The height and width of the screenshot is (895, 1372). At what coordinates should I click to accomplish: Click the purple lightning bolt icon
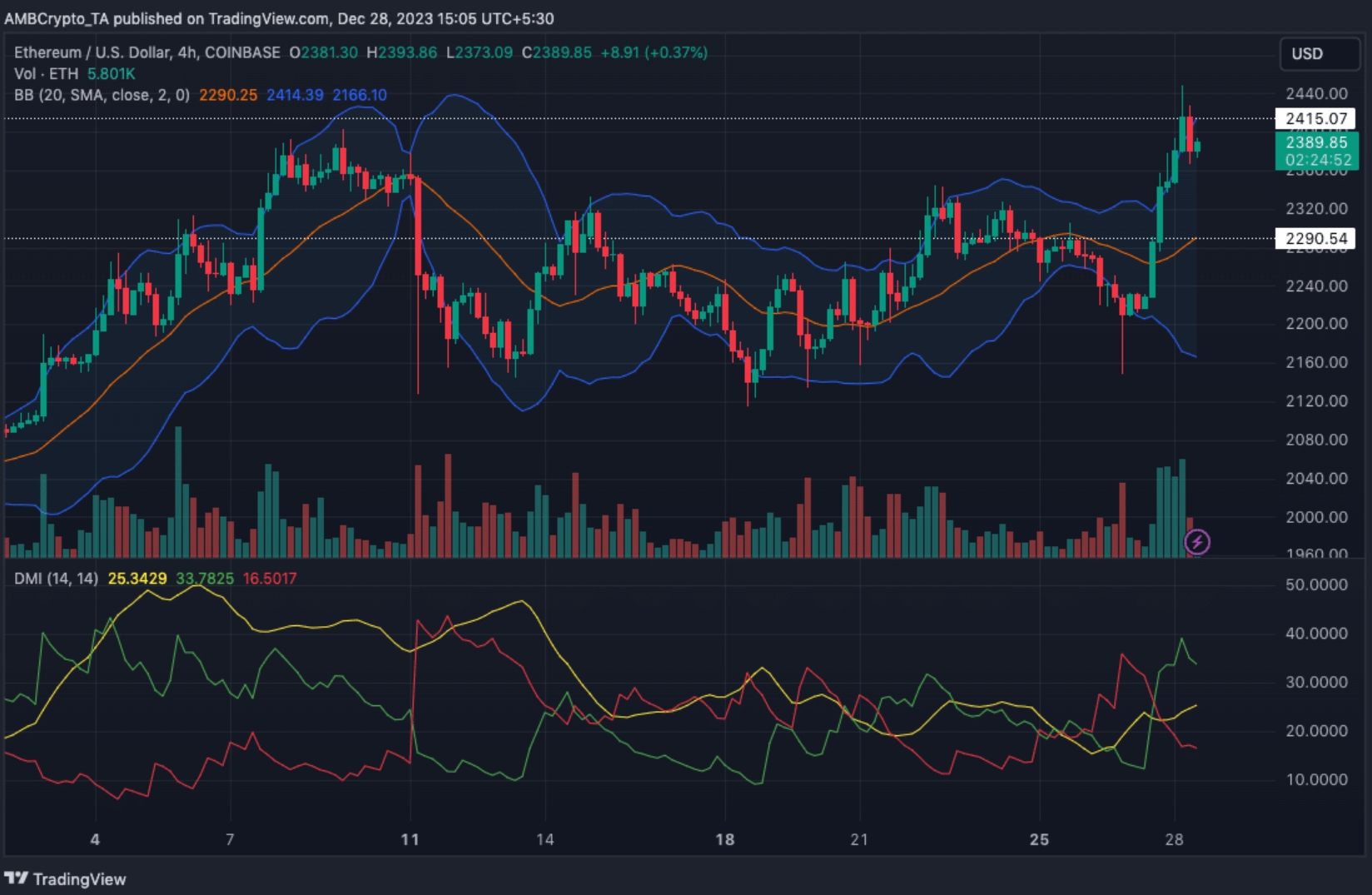tap(1197, 543)
